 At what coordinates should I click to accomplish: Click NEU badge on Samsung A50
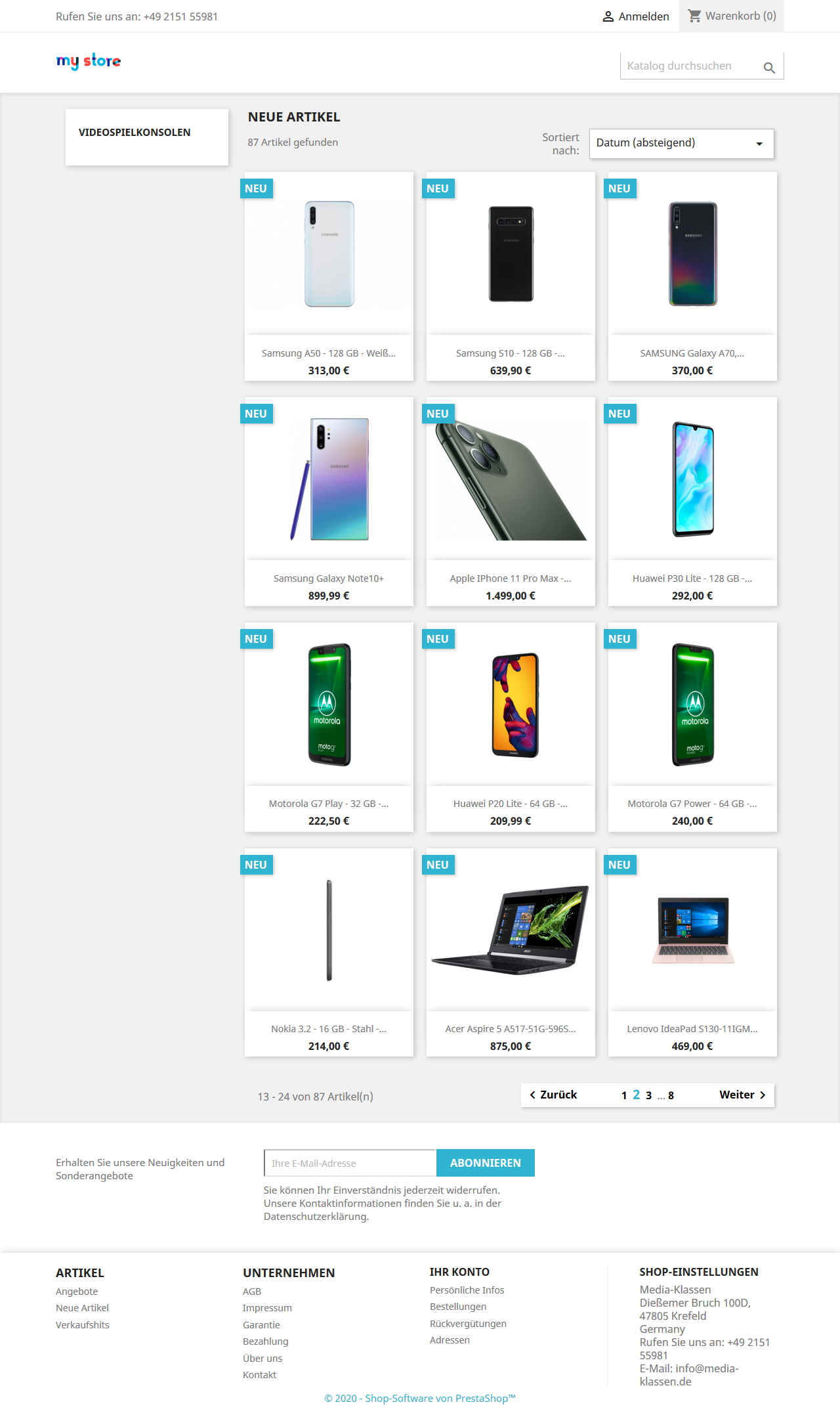point(256,188)
